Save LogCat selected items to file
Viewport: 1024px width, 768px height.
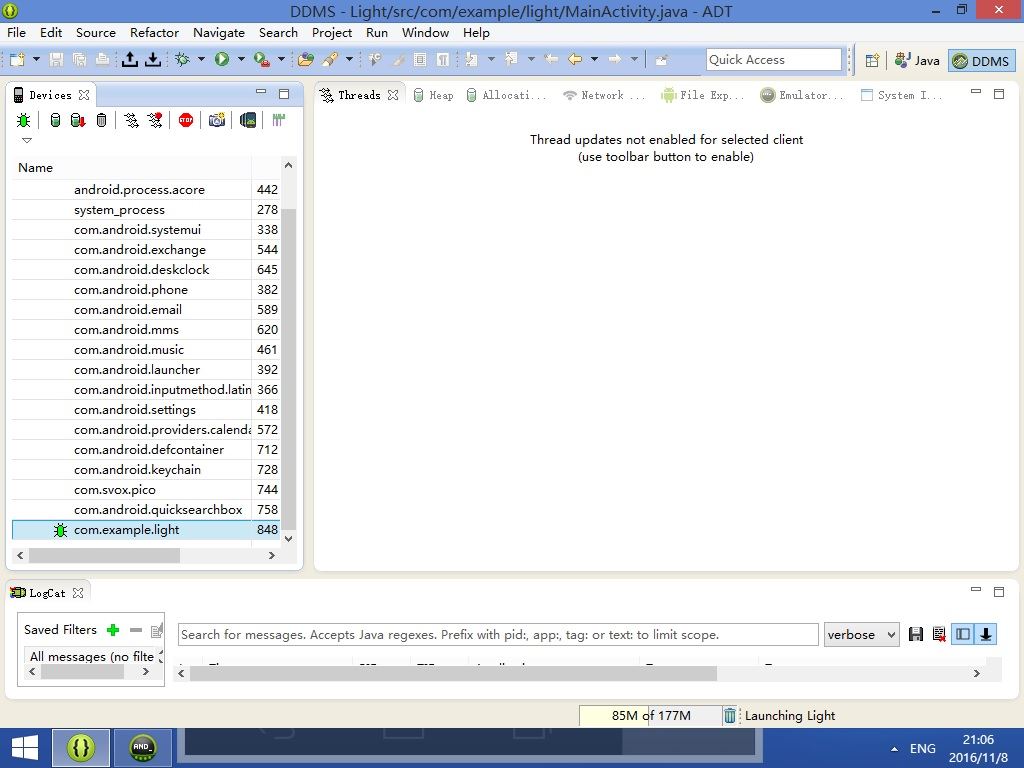pyautogui.click(x=916, y=634)
